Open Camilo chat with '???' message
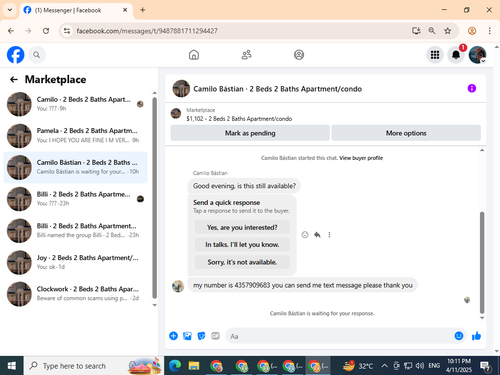The image size is (500, 375). click(75, 104)
